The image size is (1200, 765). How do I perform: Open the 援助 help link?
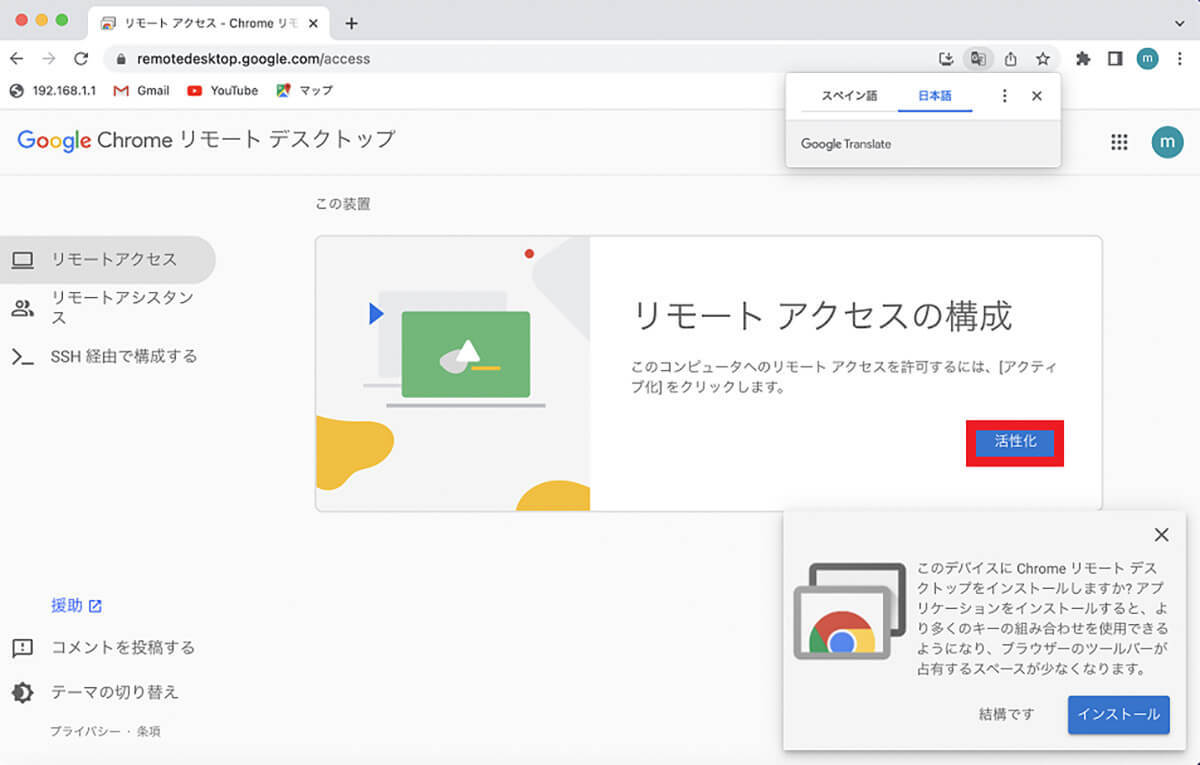[76, 605]
